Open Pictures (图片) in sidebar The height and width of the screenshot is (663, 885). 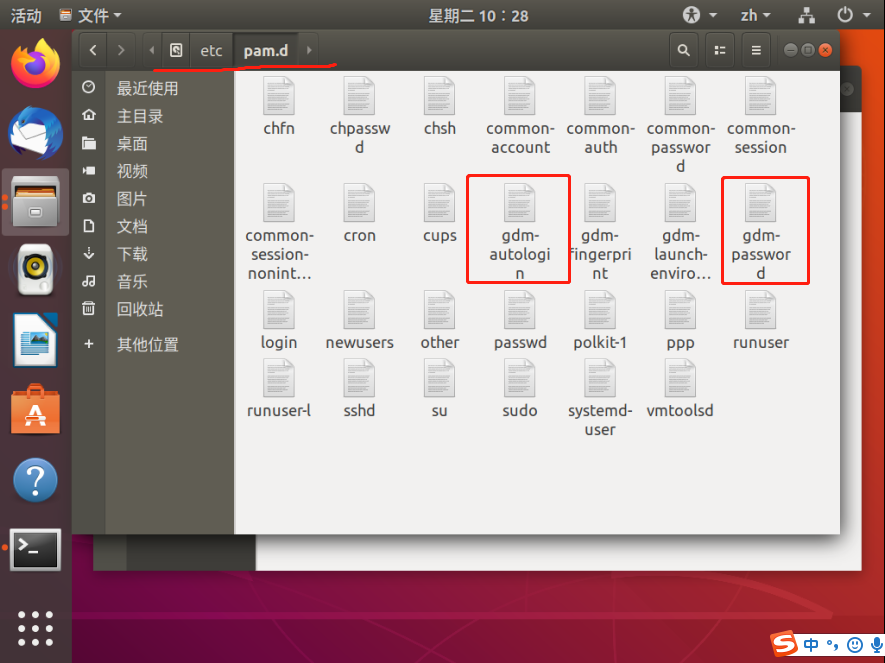(x=132, y=199)
